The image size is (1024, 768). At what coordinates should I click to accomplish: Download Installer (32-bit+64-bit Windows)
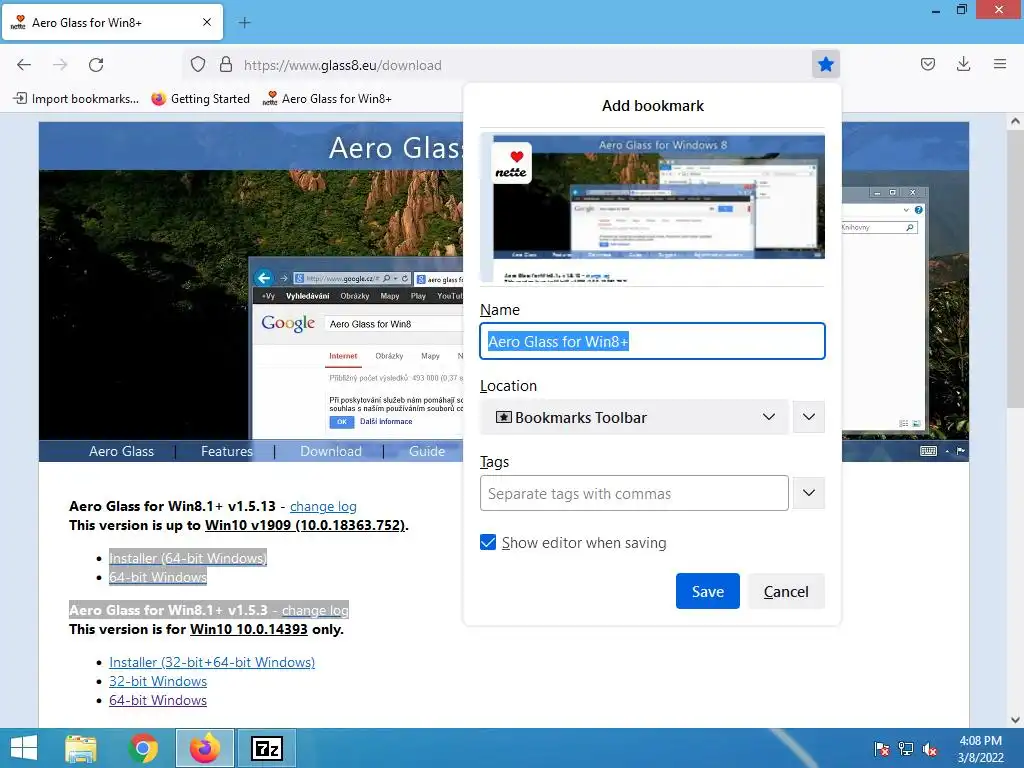pyautogui.click(x=212, y=662)
